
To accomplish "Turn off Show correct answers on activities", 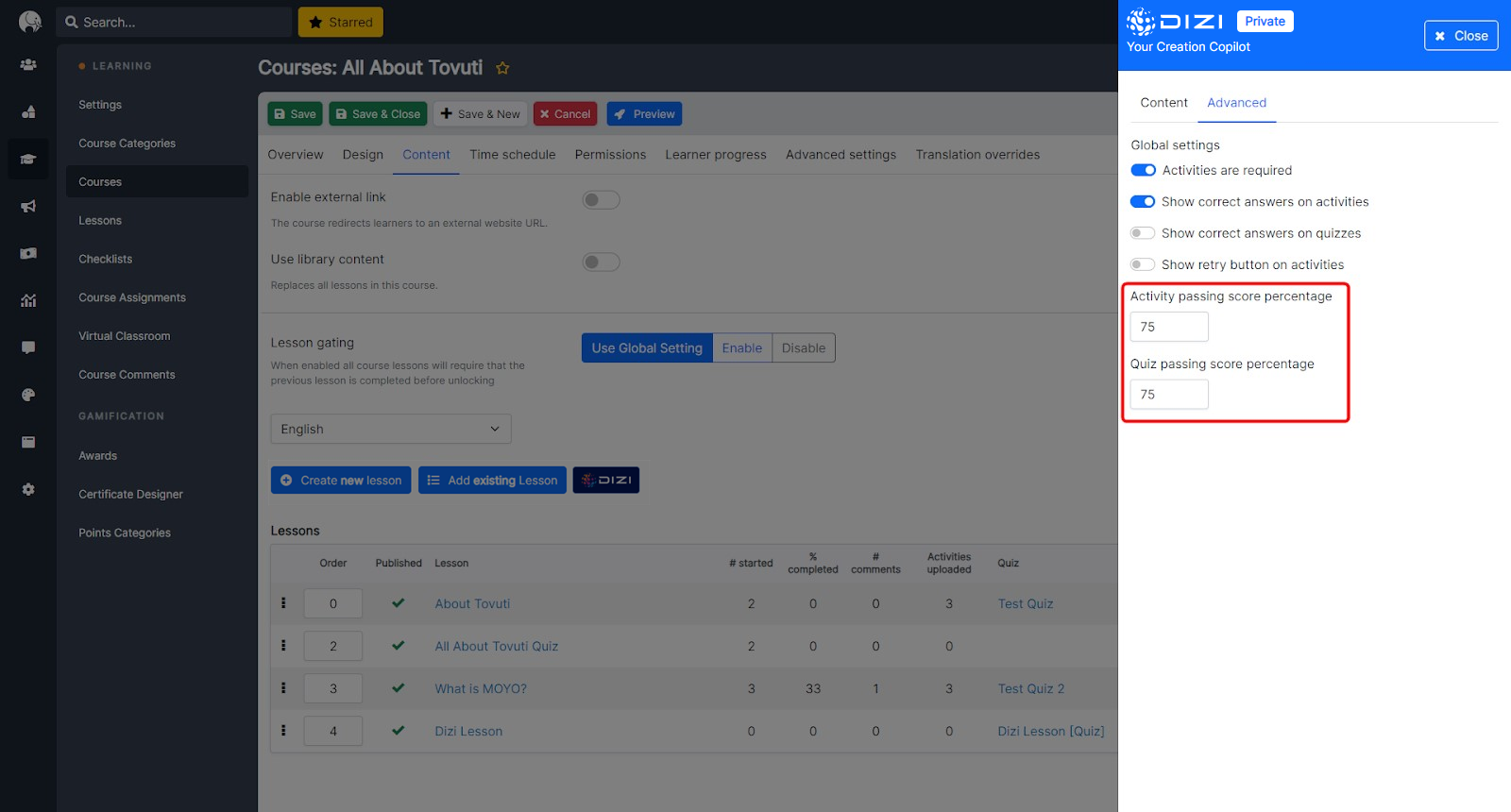I will pos(1143,202).
